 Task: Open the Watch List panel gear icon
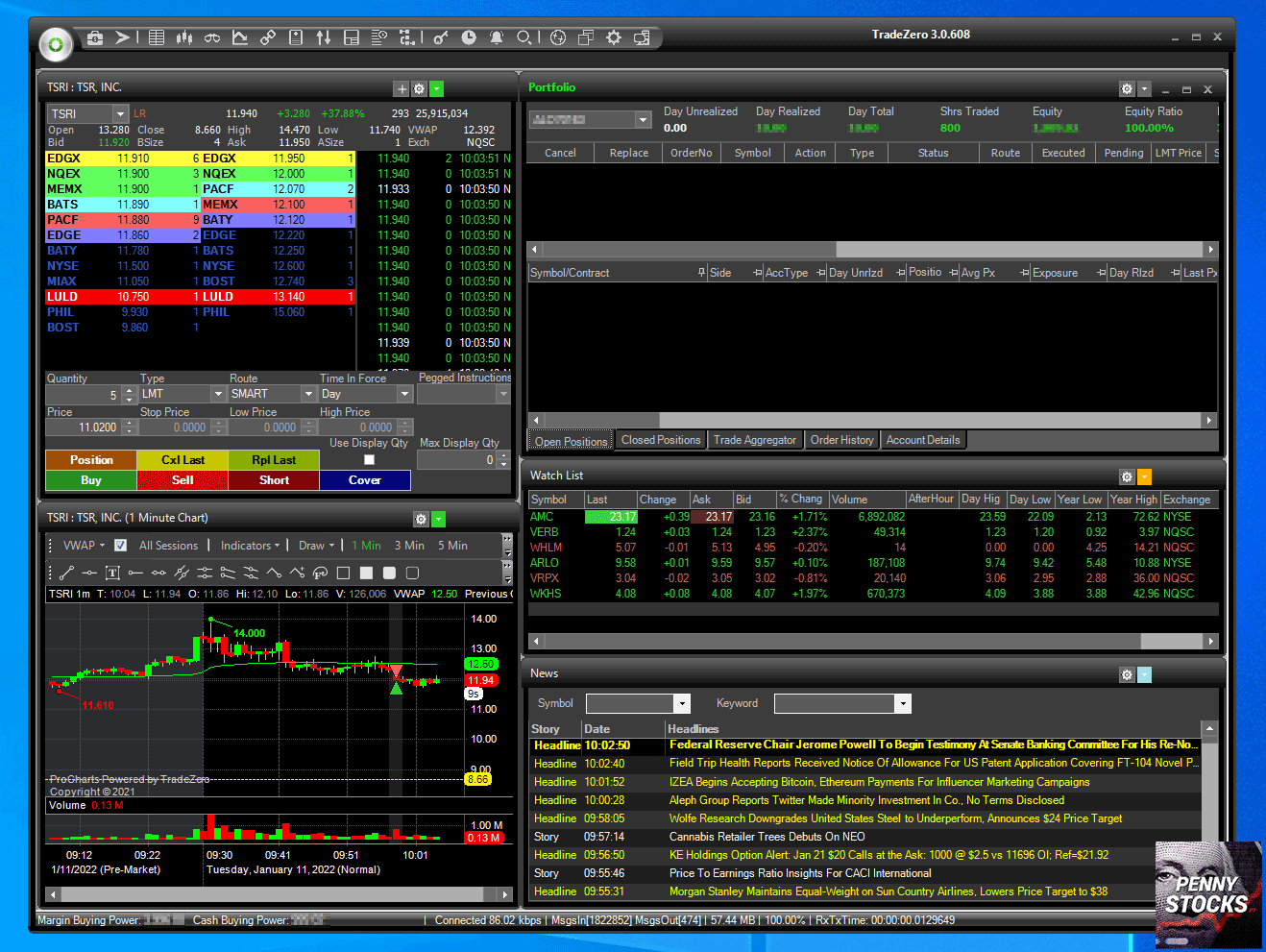point(1127,476)
